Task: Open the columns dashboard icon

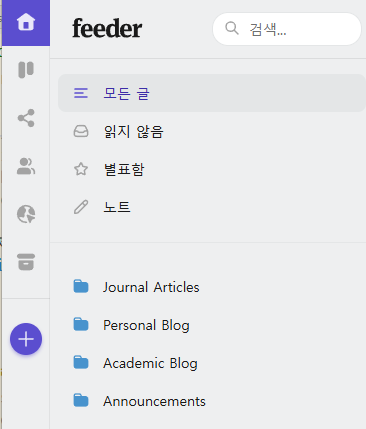Action: click(26, 70)
